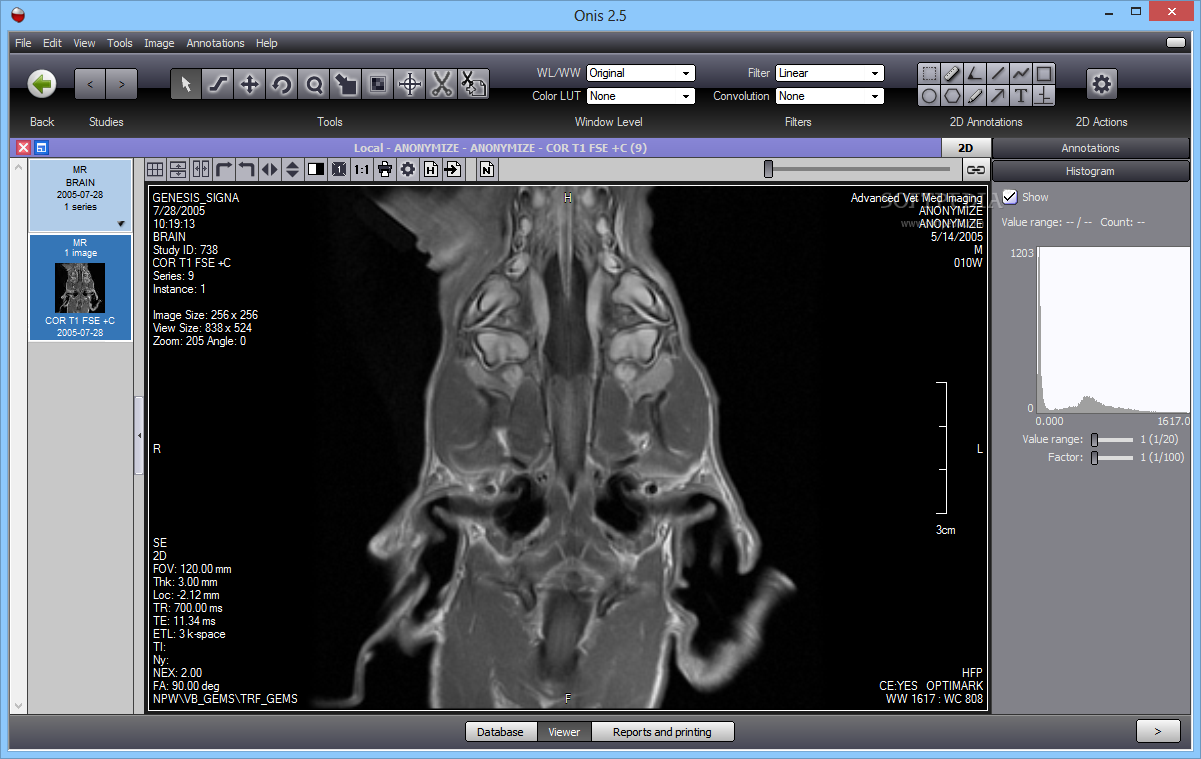Select the ruler measurement annotation
Viewport: 1201px width, 759px height.
tap(952, 73)
